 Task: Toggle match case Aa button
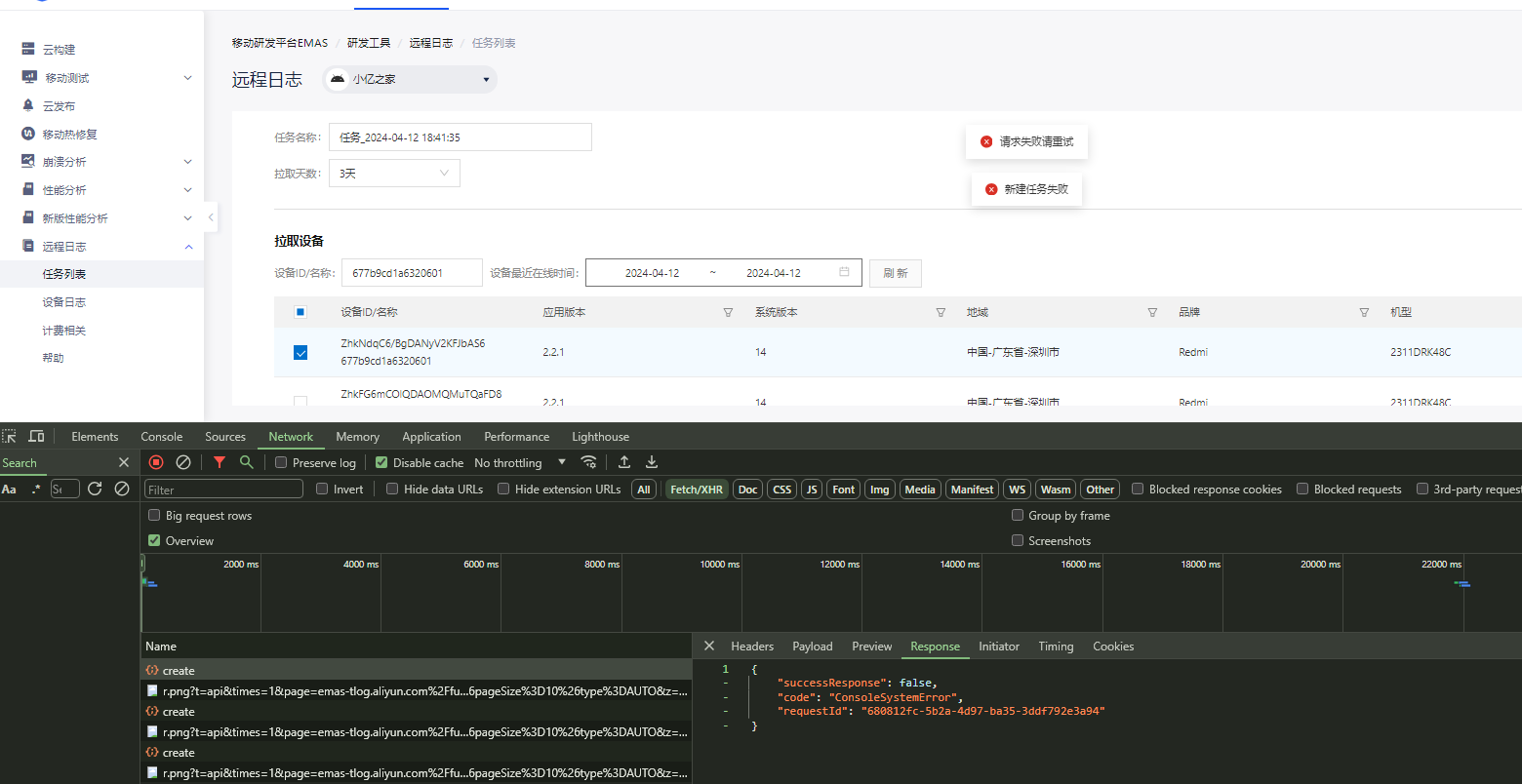coord(9,489)
